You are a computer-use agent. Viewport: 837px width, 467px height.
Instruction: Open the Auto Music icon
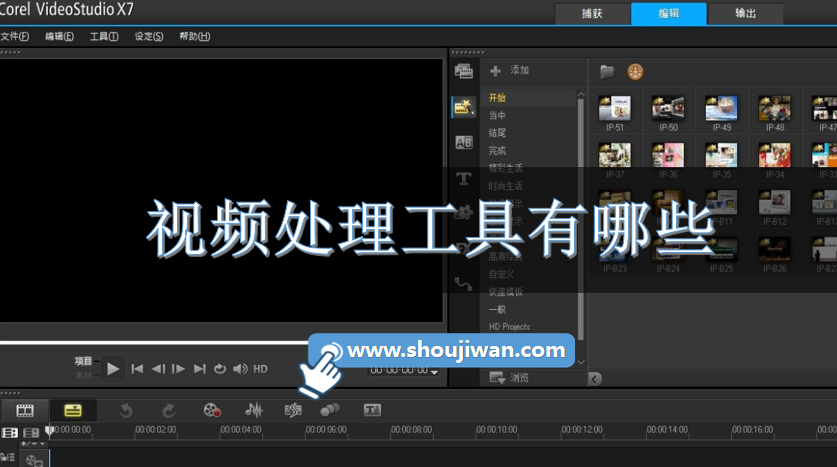[293, 410]
